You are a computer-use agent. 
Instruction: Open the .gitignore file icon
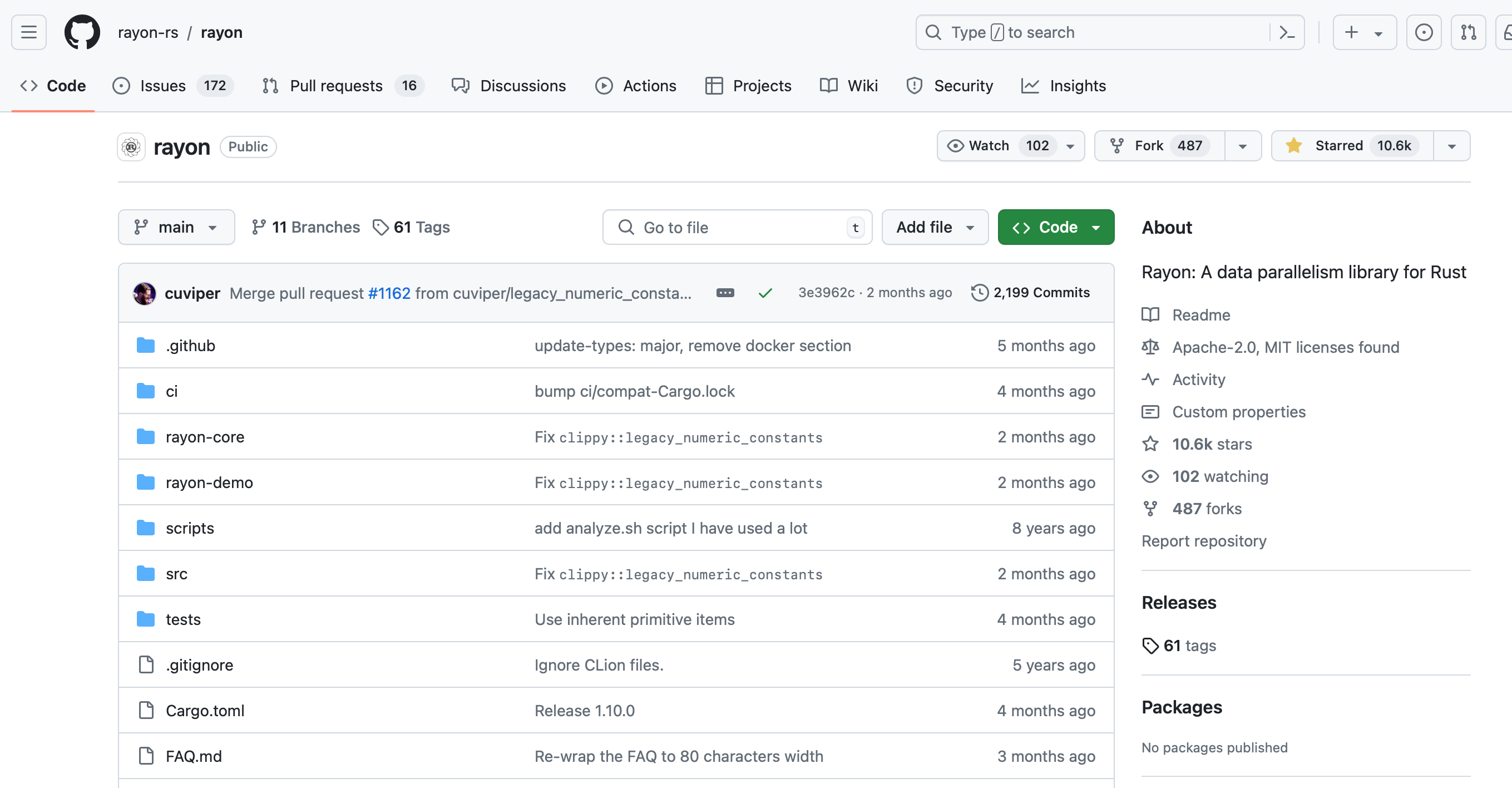click(x=146, y=664)
